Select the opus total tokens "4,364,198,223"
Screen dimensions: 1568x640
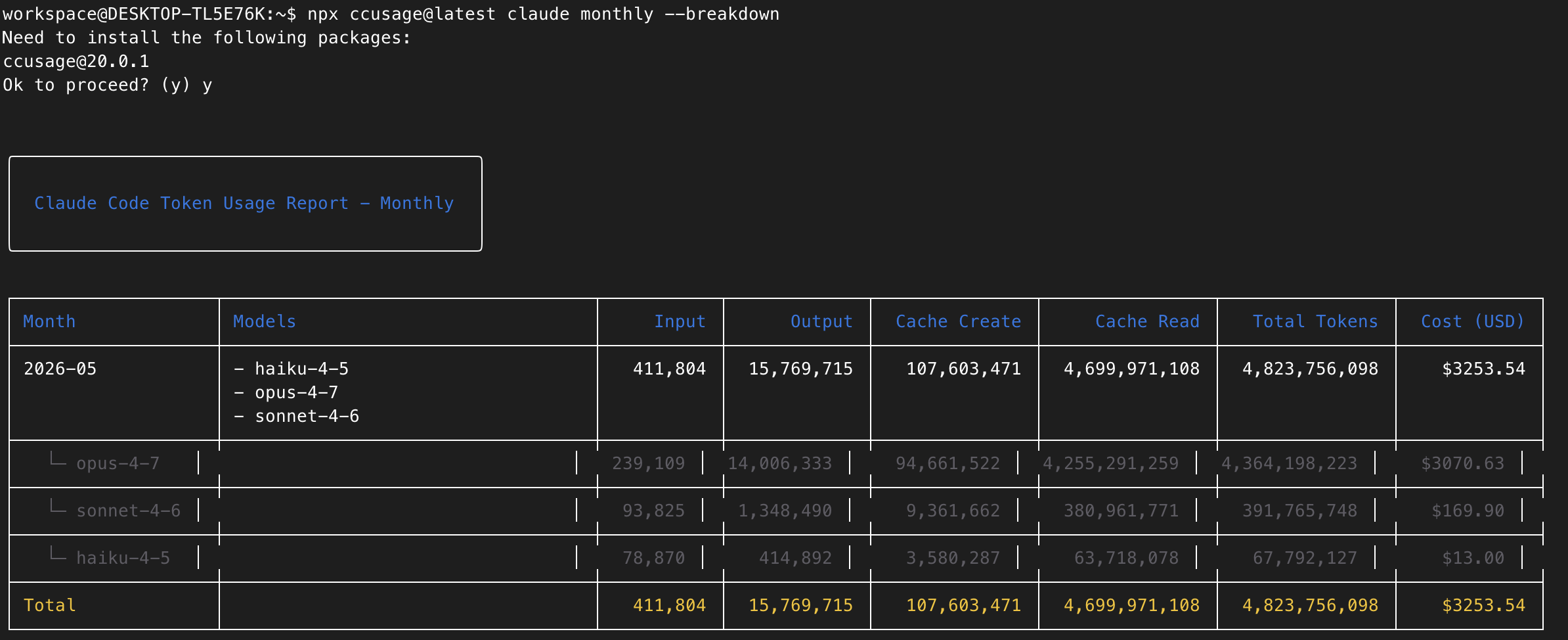1289,463
